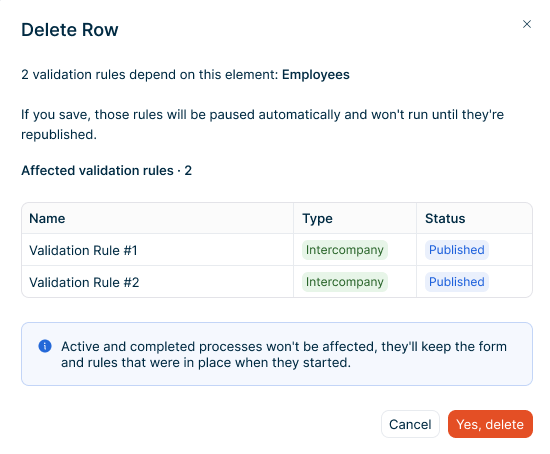Image resolution: width=550 pixels, height=454 pixels.
Task: Click the info banner box
Action: [277, 354]
